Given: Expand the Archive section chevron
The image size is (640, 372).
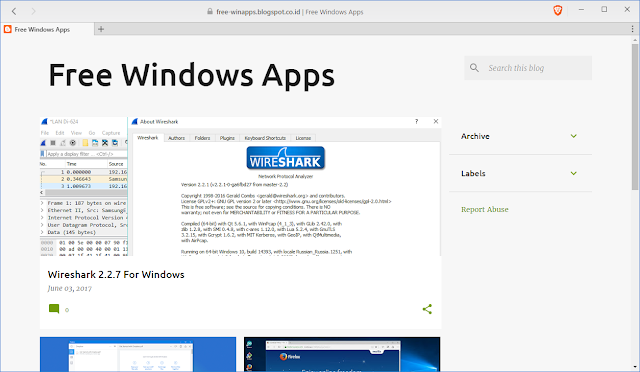Looking at the screenshot, I should click(x=573, y=136).
